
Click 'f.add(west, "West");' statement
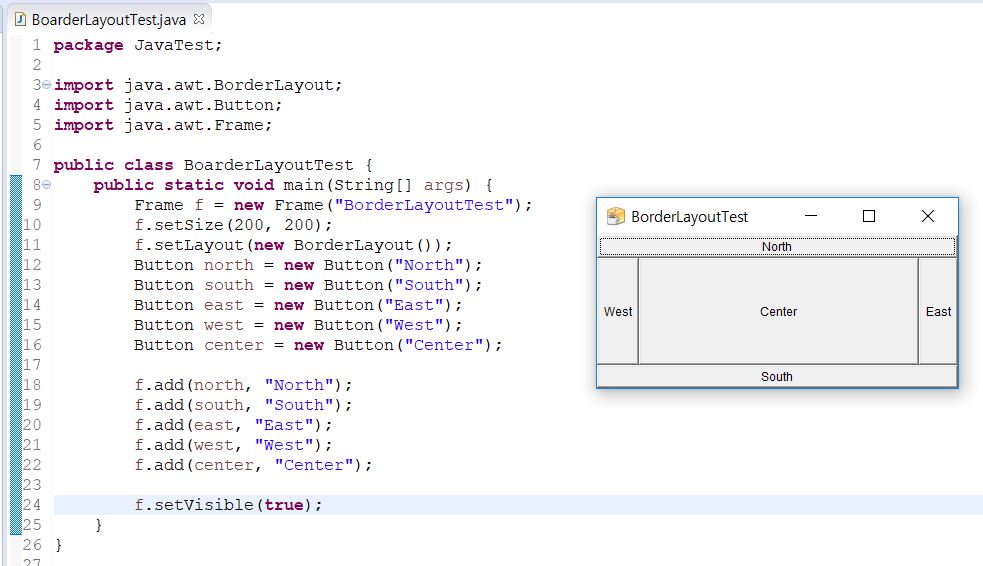tap(233, 445)
